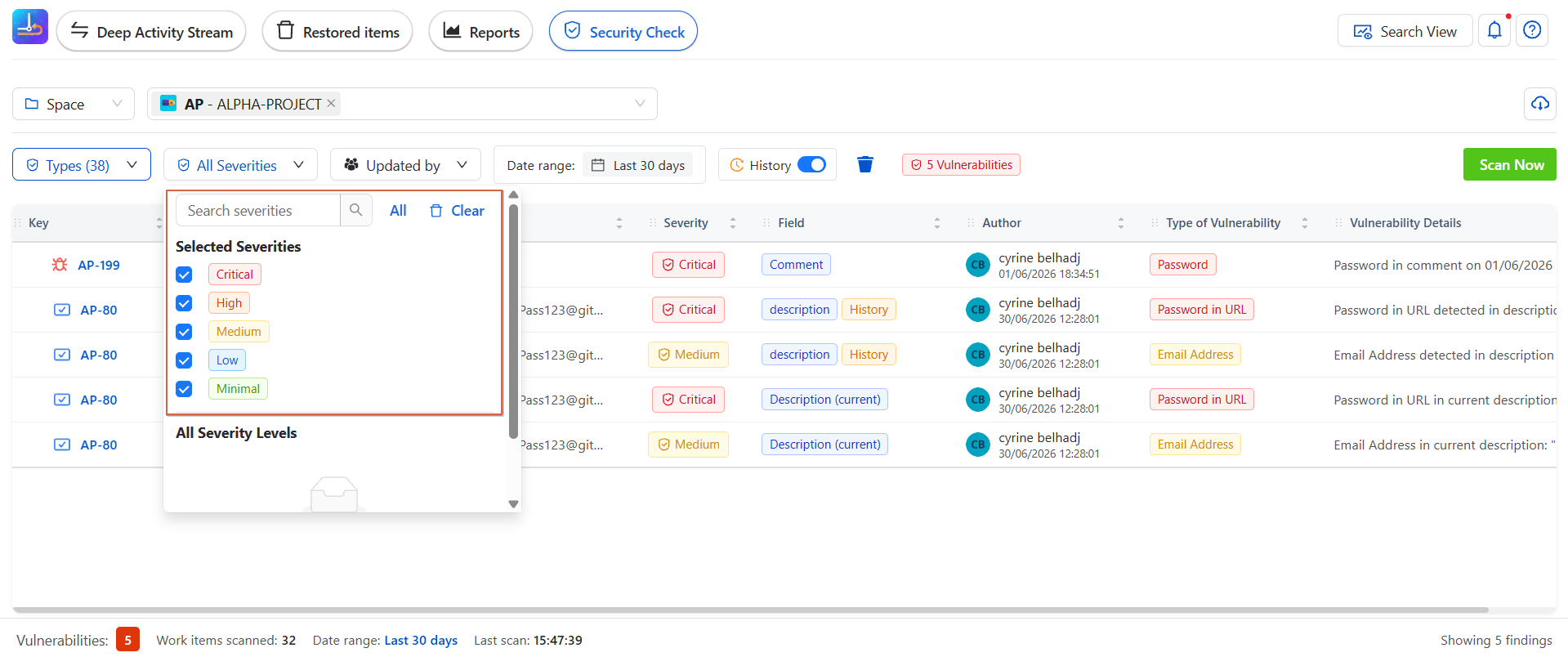The image size is (1568, 657).
Task: Open the help question mark icon
Action: [1532, 31]
